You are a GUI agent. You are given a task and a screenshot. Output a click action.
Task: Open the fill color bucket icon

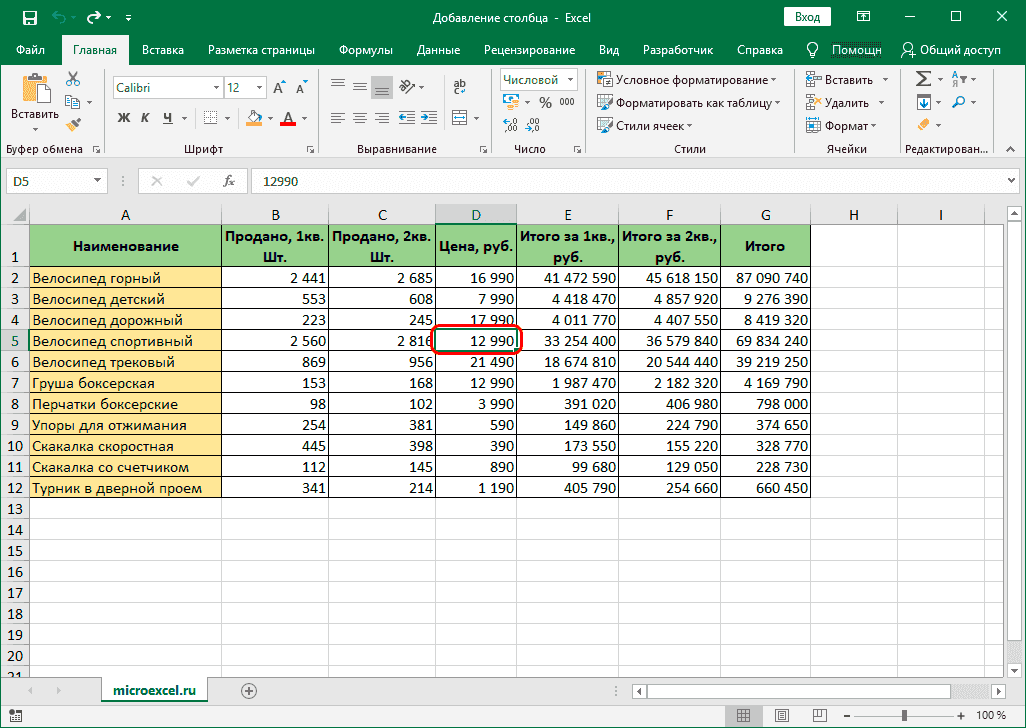pyautogui.click(x=252, y=118)
